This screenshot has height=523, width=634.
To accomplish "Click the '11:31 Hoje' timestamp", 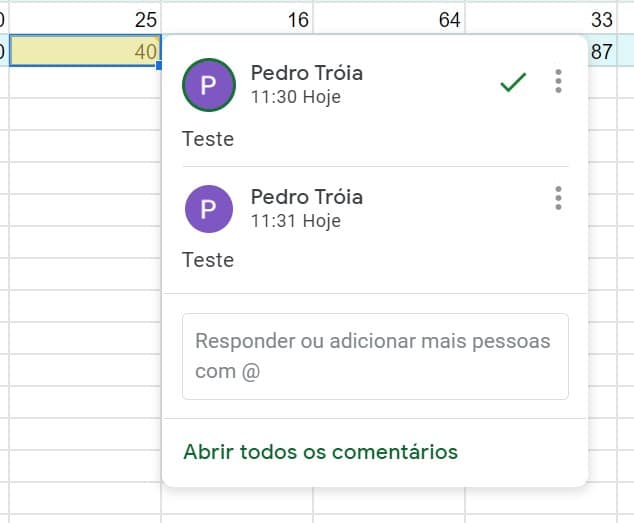I will click(x=296, y=221).
